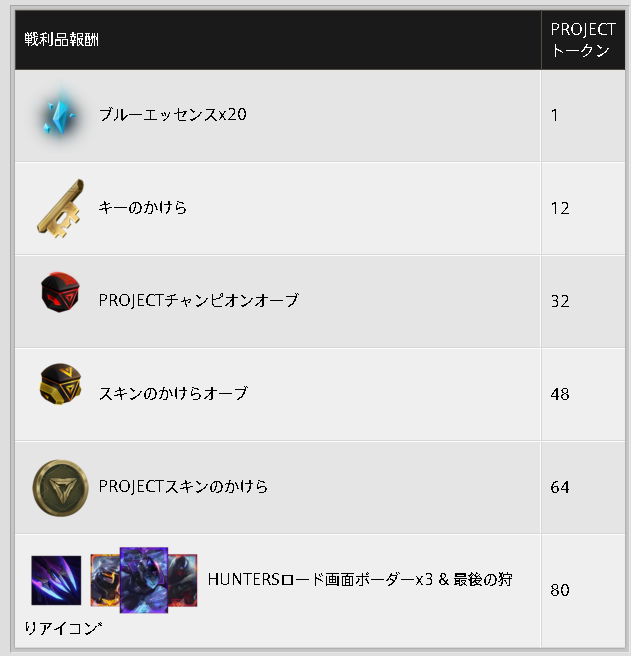The image size is (631, 656).
Task: Click the token cost 80 cell
Action: point(583,590)
